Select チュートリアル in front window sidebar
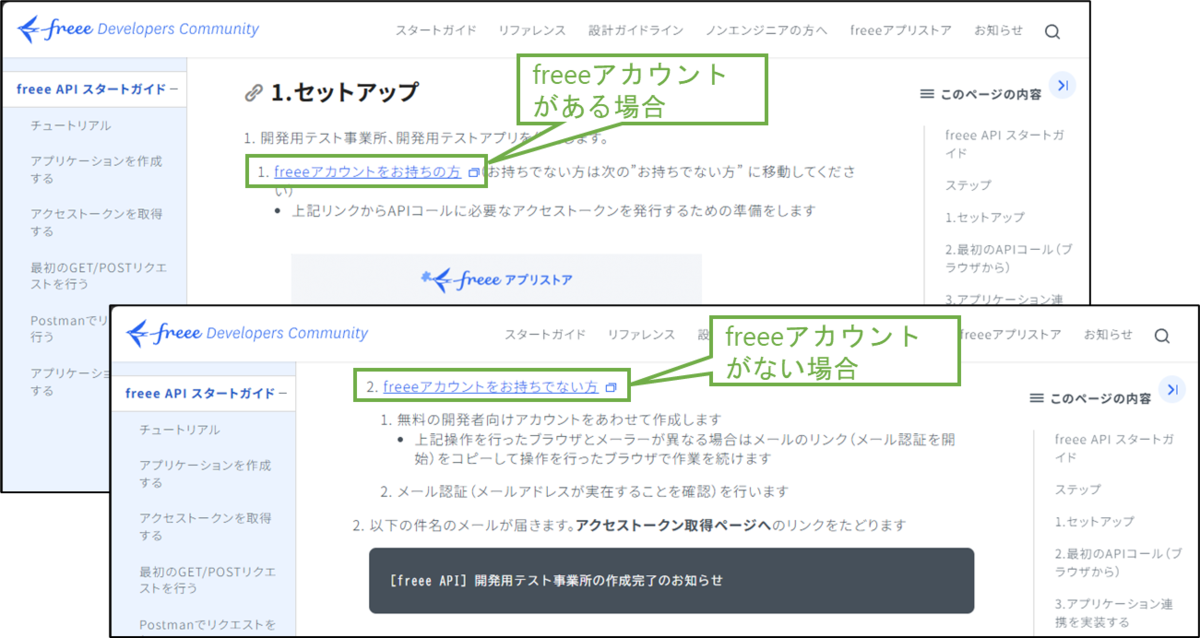This screenshot has width=1200, height=638. click(x=181, y=430)
